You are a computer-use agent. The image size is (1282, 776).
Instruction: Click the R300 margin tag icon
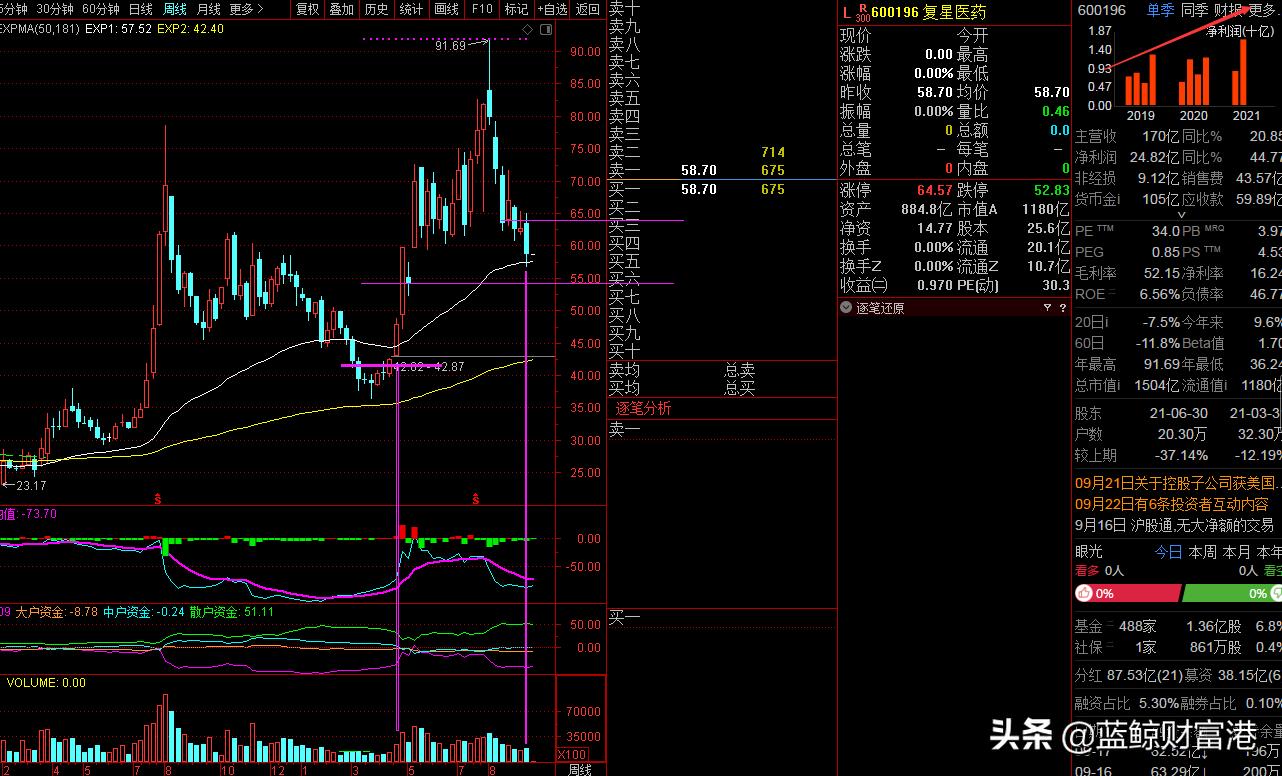click(x=862, y=13)
